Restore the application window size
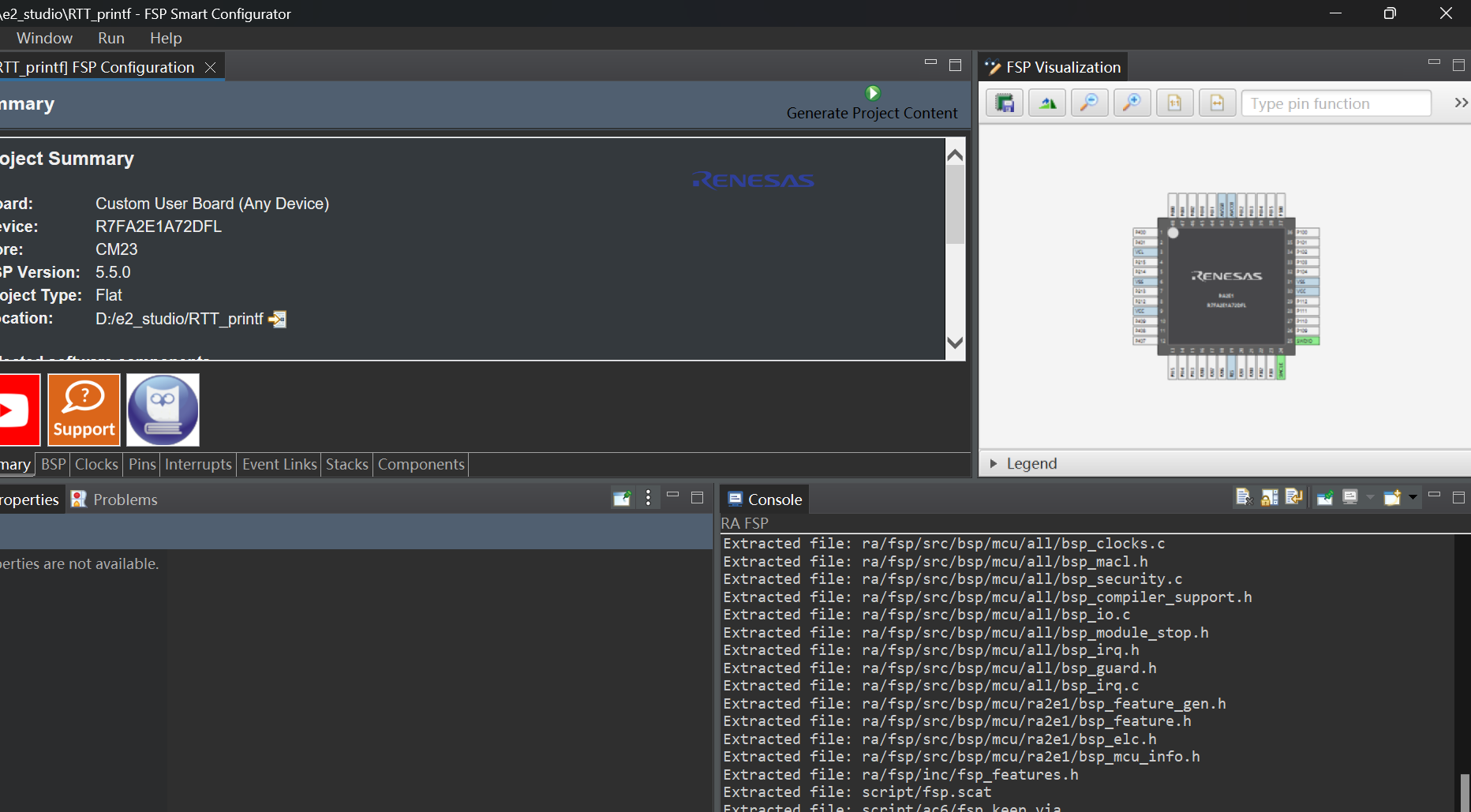This screenshot has height=812, width=1471. pos(1390,13)
